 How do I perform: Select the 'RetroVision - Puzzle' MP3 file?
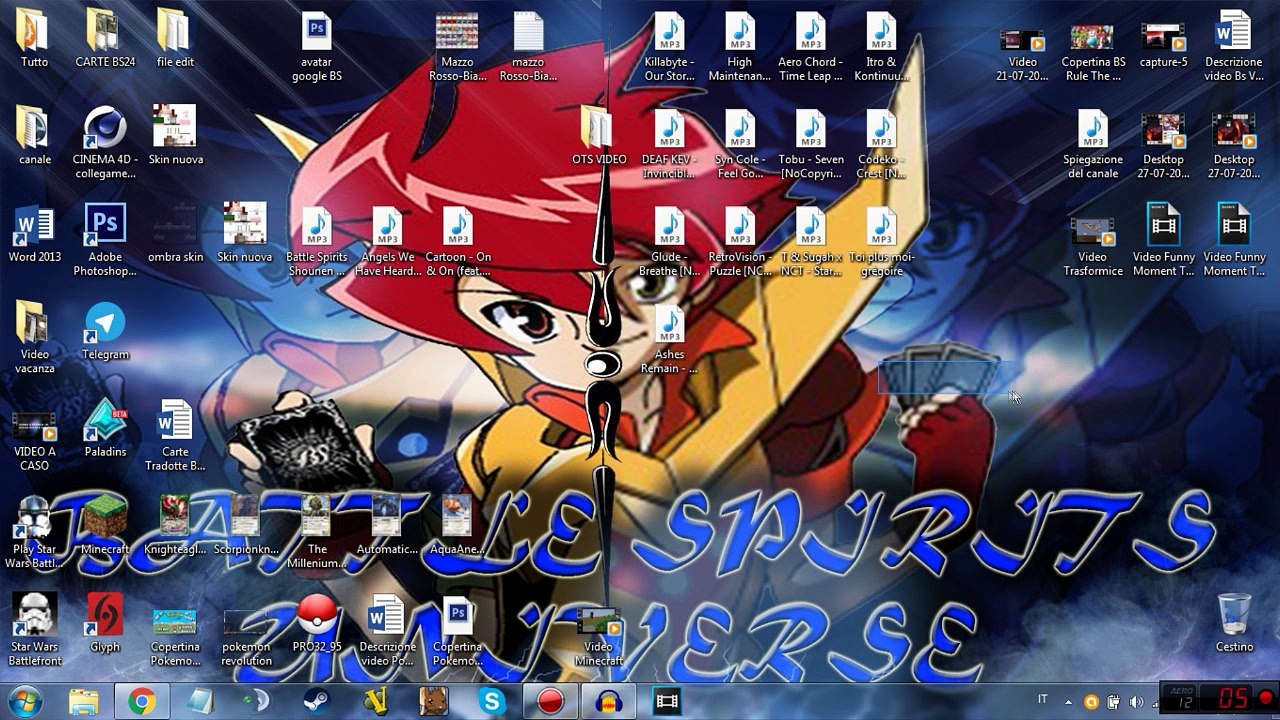[x=739, y=226]
